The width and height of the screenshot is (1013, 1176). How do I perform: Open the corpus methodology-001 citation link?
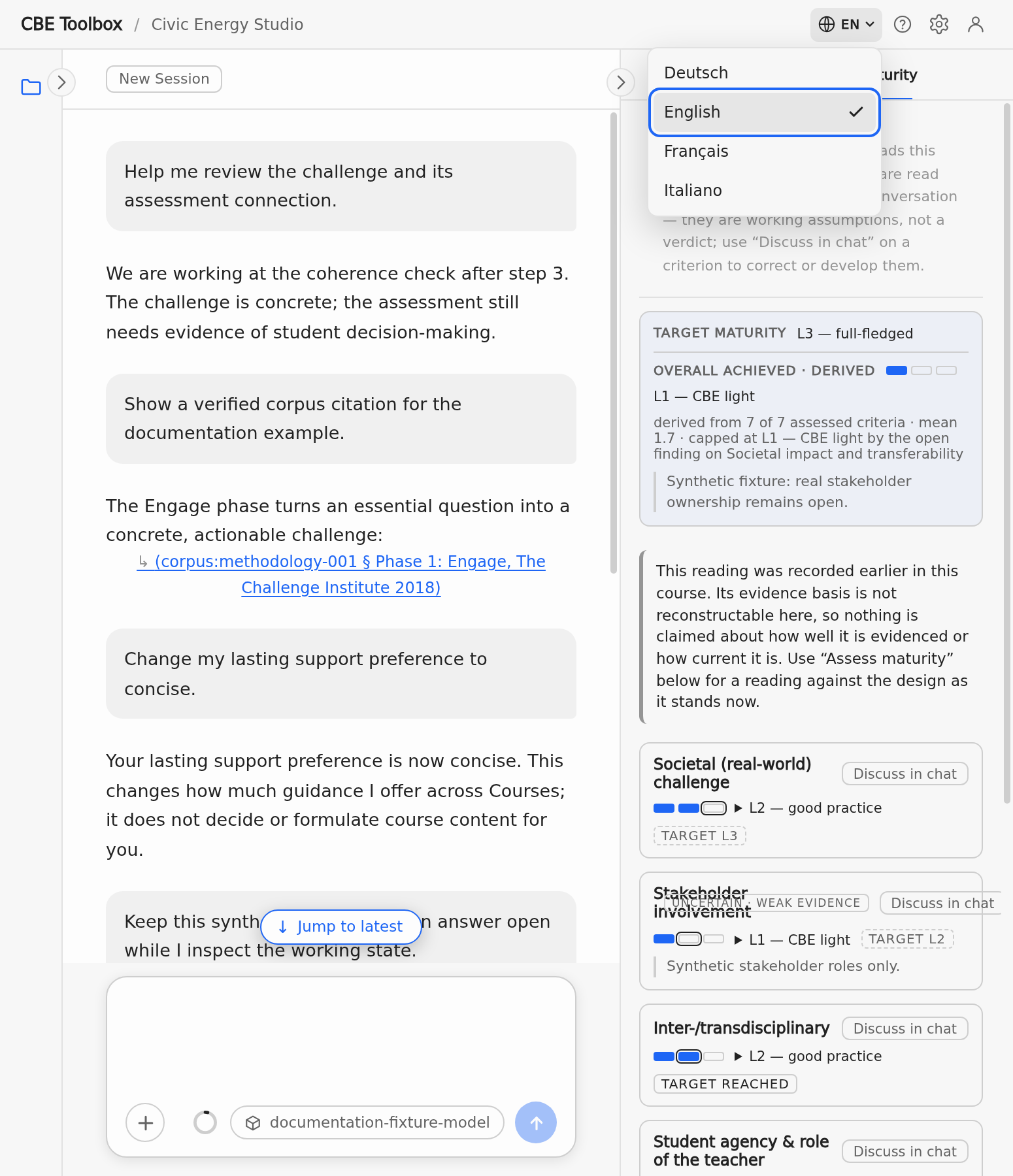click(x=341, y=575)
